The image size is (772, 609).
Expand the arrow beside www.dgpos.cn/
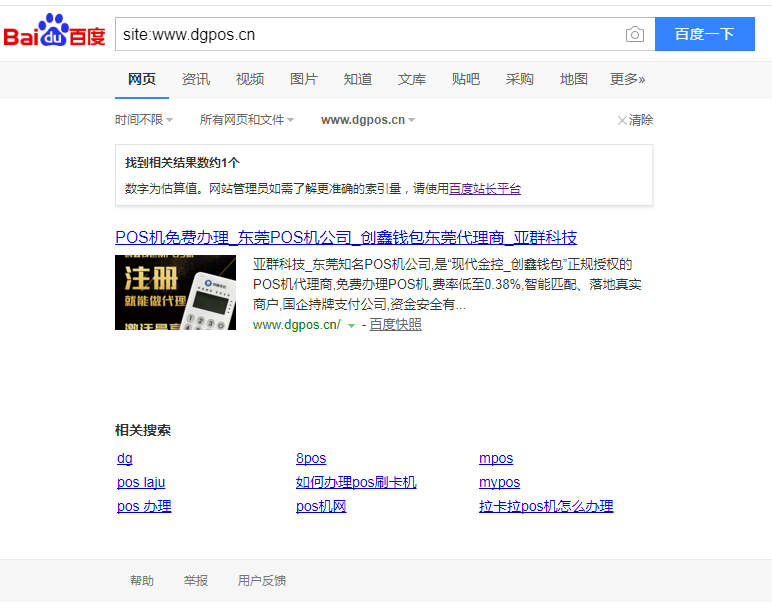[x=351, y=325]
